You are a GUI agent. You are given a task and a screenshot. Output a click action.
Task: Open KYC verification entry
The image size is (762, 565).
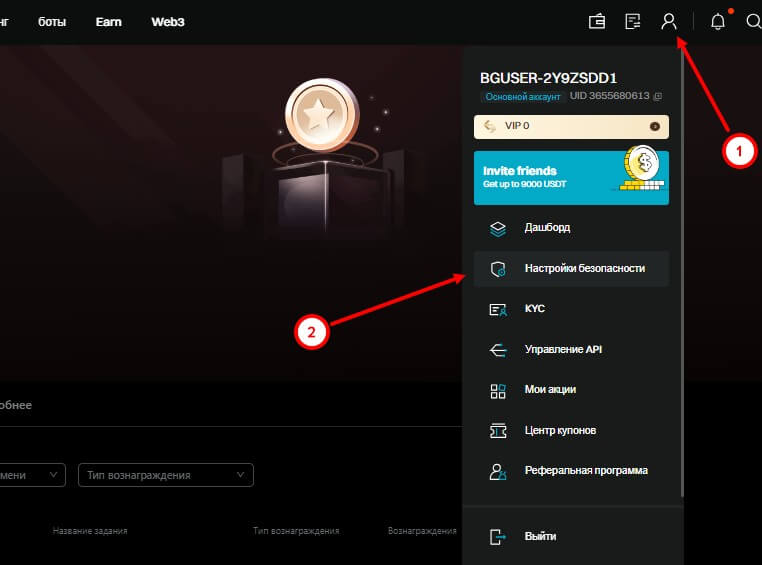point(534,309)
